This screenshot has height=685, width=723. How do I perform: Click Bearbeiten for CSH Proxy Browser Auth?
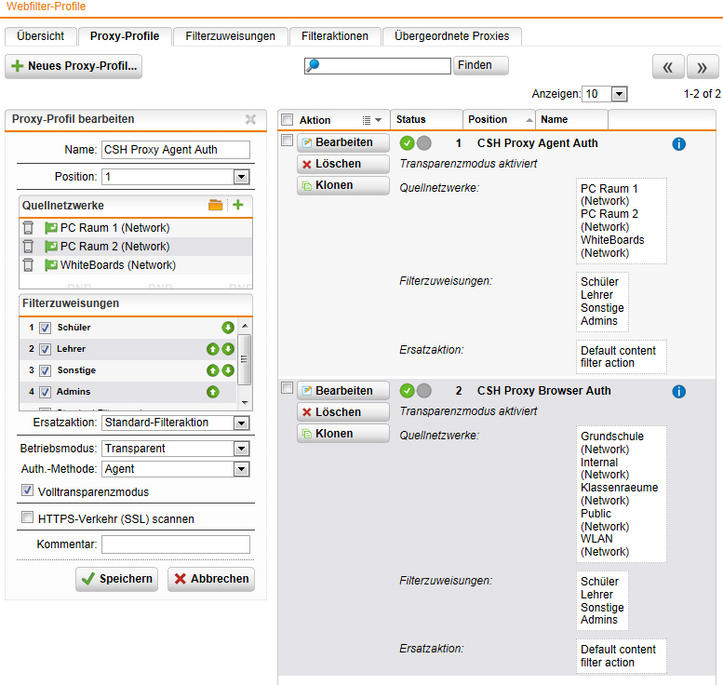[x=343, y=391]
